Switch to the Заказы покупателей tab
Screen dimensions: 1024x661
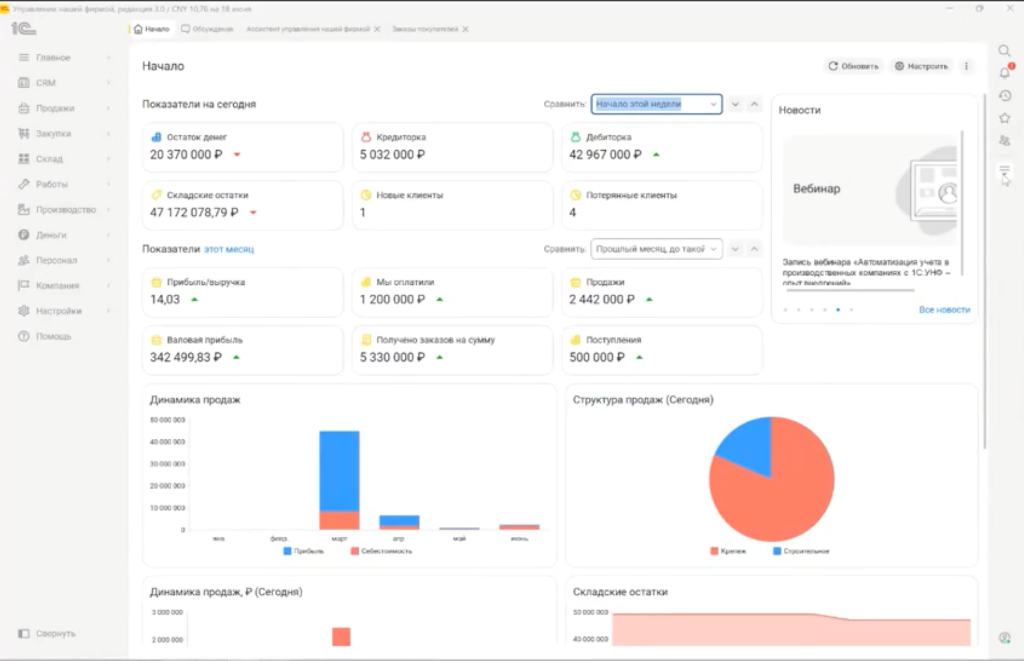[x=424, y=29]
